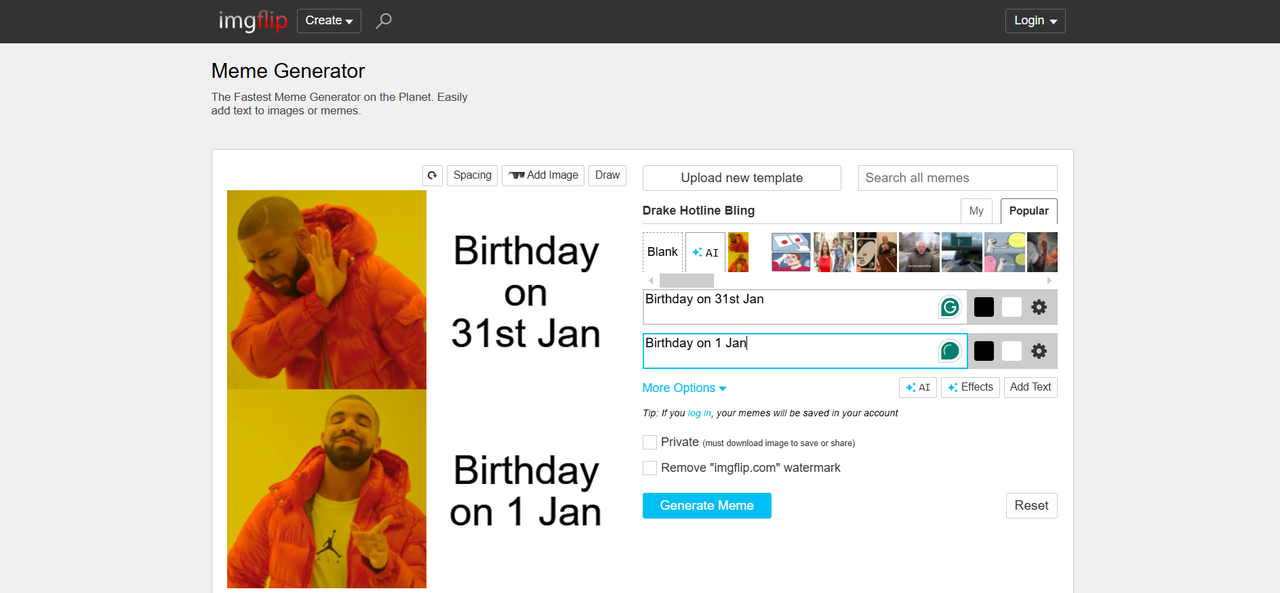1280x593 pixels.
Task: Click the imgflip logo
Action: (x=253, y=21)
